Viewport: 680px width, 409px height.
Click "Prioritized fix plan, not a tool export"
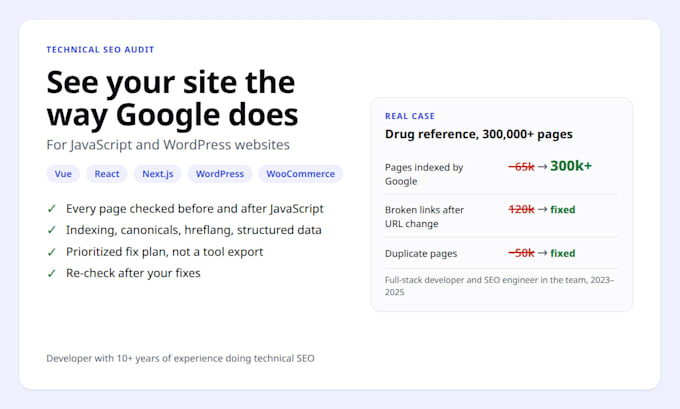coord(164,252)
